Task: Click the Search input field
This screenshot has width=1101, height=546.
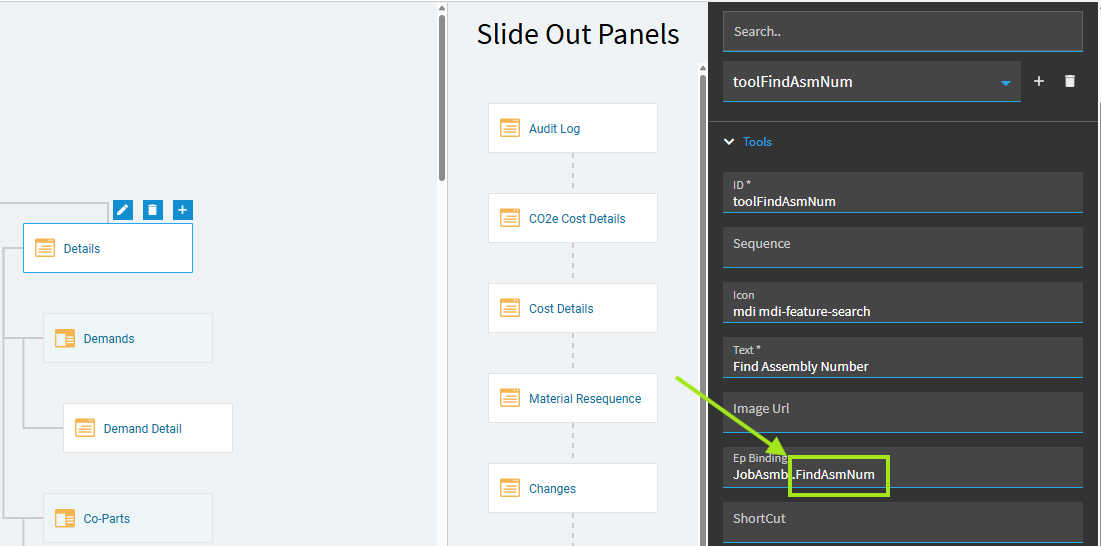Action: pos(902,31)
